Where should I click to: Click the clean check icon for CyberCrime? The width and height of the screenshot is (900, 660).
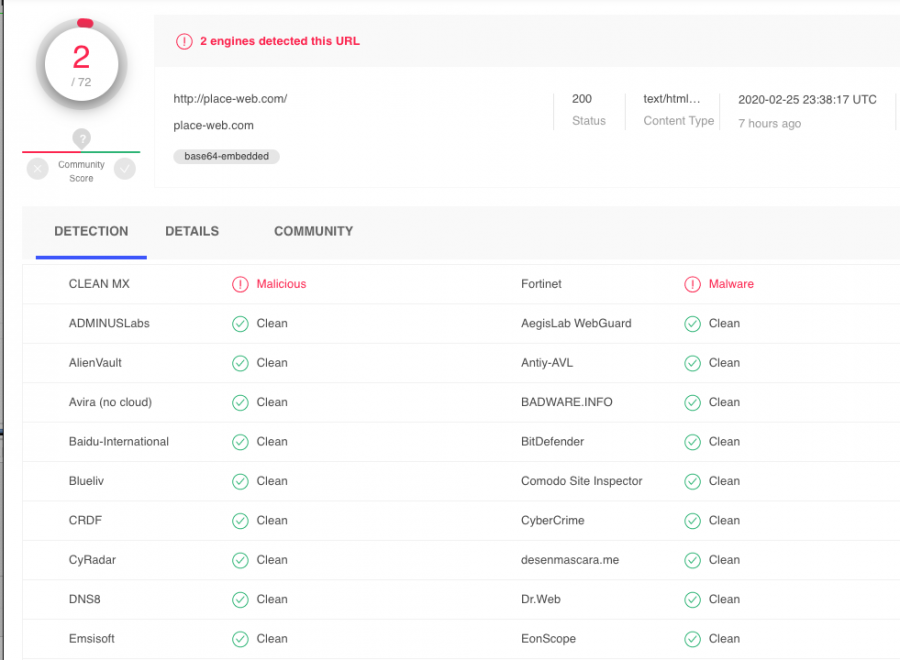[x=692, y=521]
